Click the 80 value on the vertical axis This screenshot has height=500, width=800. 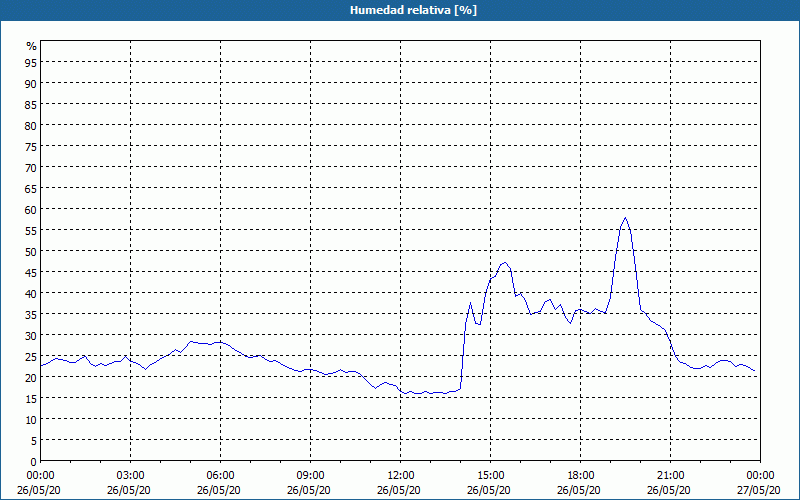pyautogui.click(x=31, y=125)
